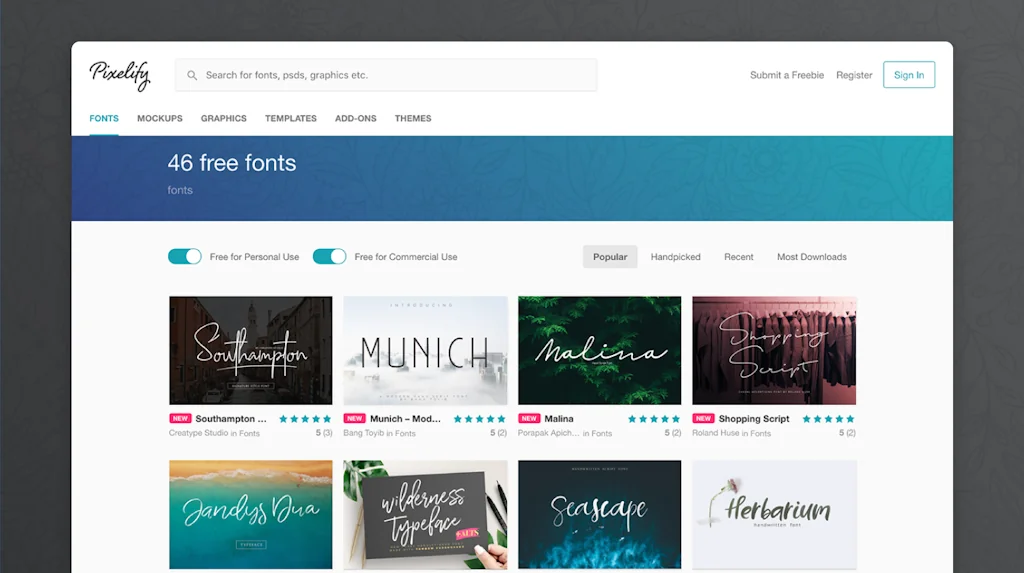The image size is (1024, 573).
Task: Click the Register link
Action: [x=854, y=75]
